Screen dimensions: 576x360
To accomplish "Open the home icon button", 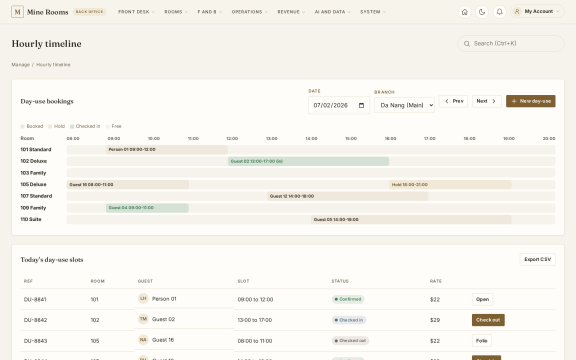I will 465,12.
